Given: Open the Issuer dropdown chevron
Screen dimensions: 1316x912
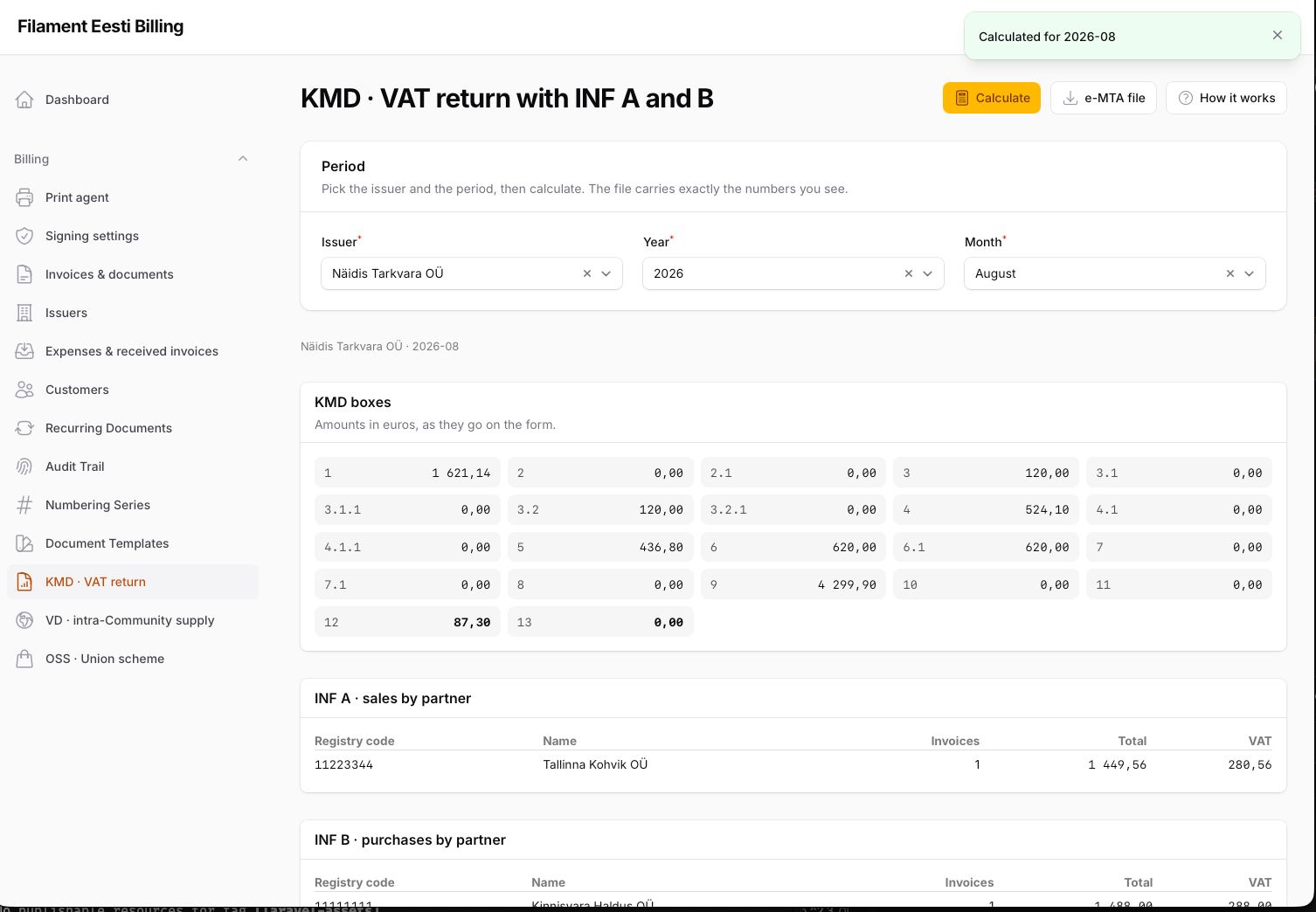Looking at the screenshot, I should pos(606,273).
